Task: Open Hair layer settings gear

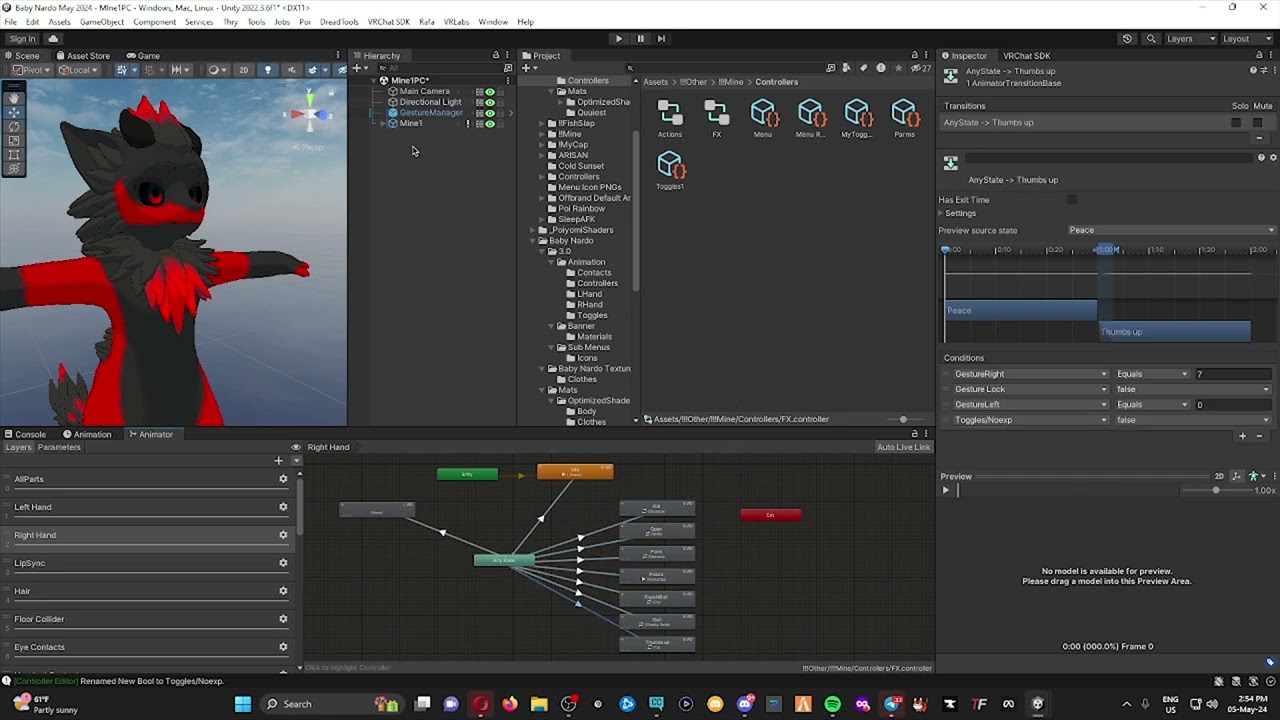Action: click(x=283, y=591)
